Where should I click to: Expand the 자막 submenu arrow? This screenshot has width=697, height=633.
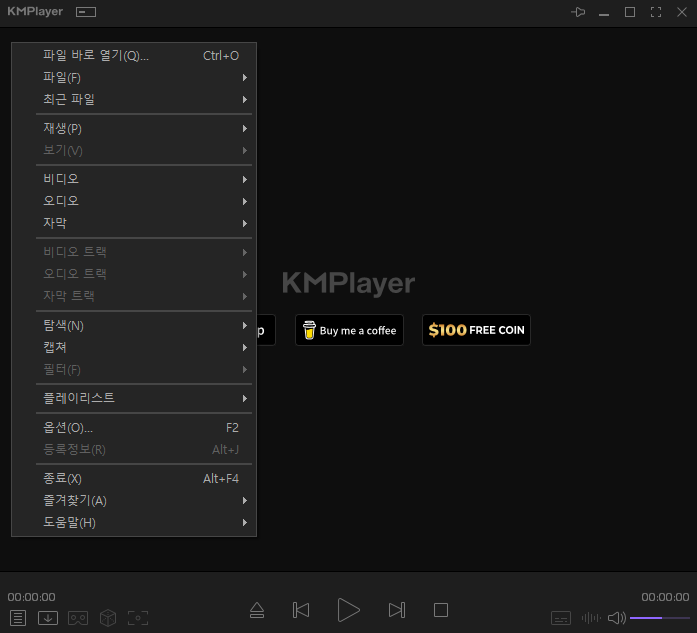(244, 223)
